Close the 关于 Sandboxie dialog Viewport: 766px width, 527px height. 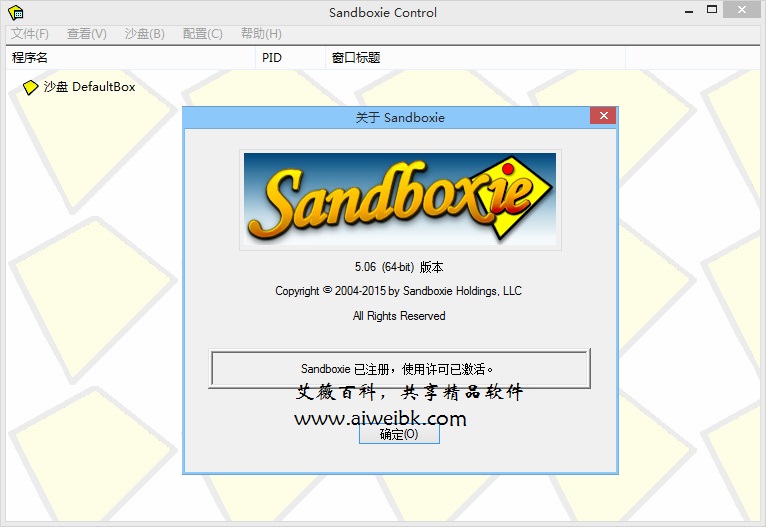604,116
